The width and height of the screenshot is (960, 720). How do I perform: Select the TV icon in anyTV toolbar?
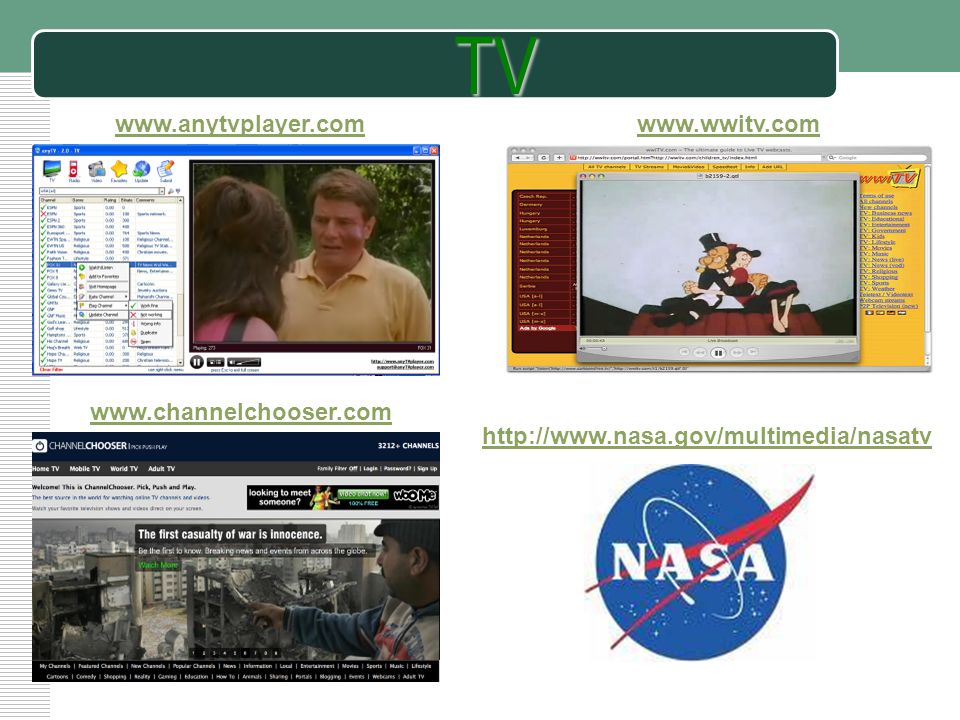tap(51, 171)
